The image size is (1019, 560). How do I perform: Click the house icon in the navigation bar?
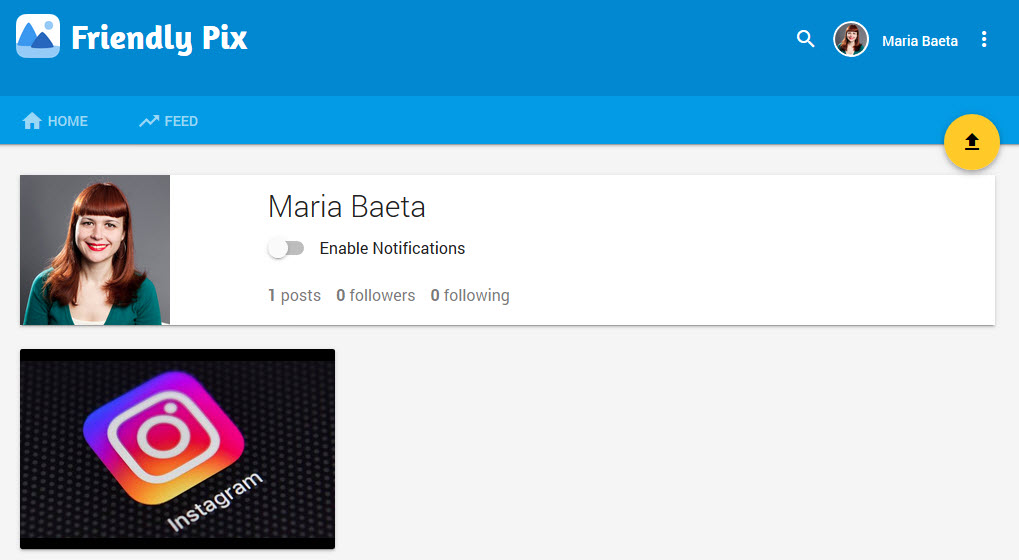(32, 121)
